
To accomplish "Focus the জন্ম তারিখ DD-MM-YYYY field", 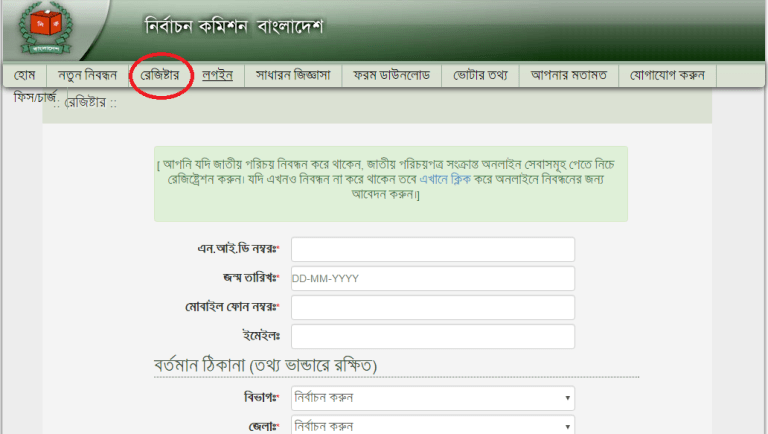I will 433,278.
